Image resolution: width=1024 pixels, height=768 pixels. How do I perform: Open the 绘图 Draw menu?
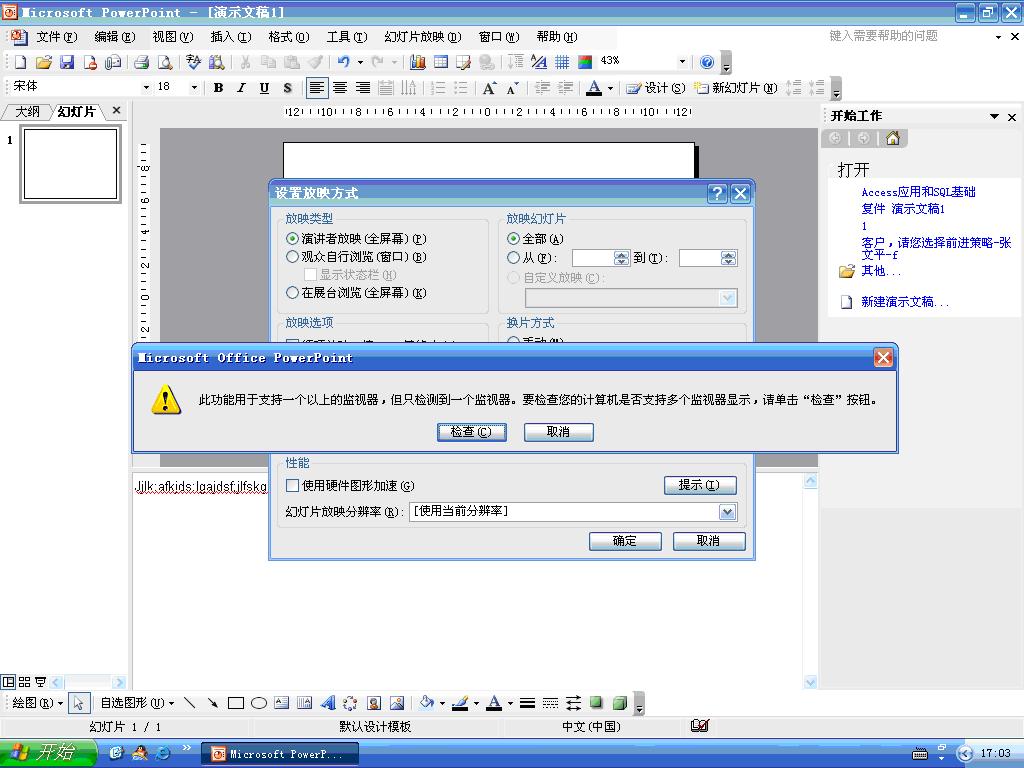(37, 703)
